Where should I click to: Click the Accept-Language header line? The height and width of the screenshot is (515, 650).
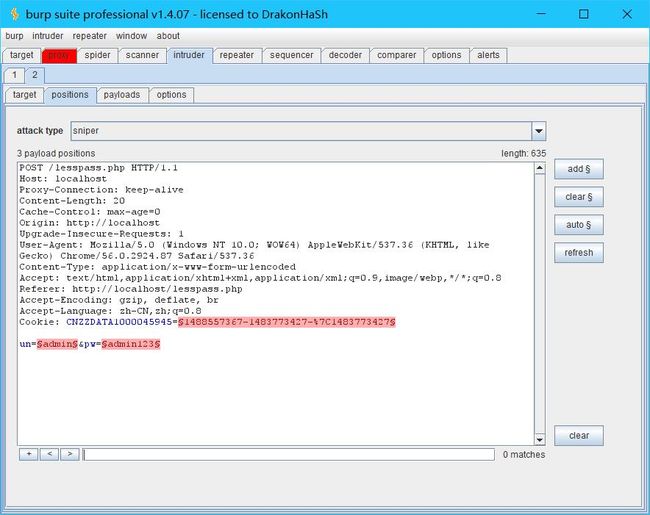click(x=110, y=311)
